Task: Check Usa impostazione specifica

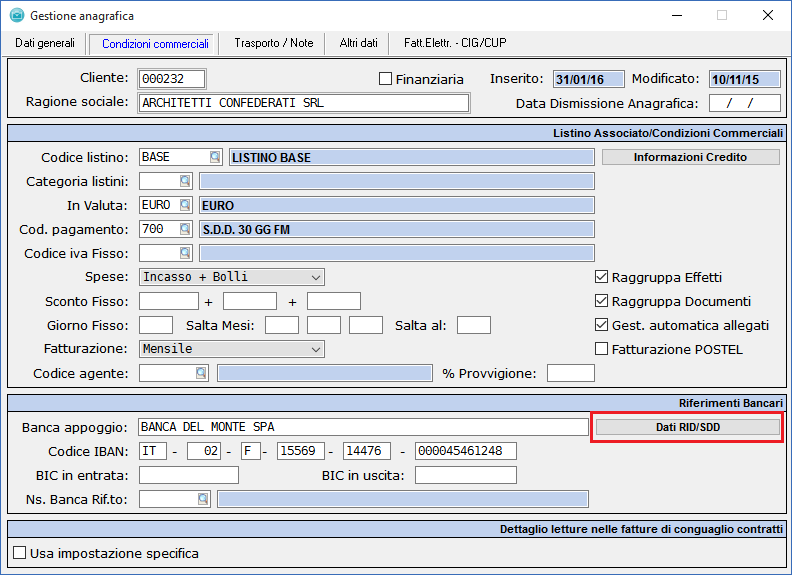Action: click(x=20, y=553)
